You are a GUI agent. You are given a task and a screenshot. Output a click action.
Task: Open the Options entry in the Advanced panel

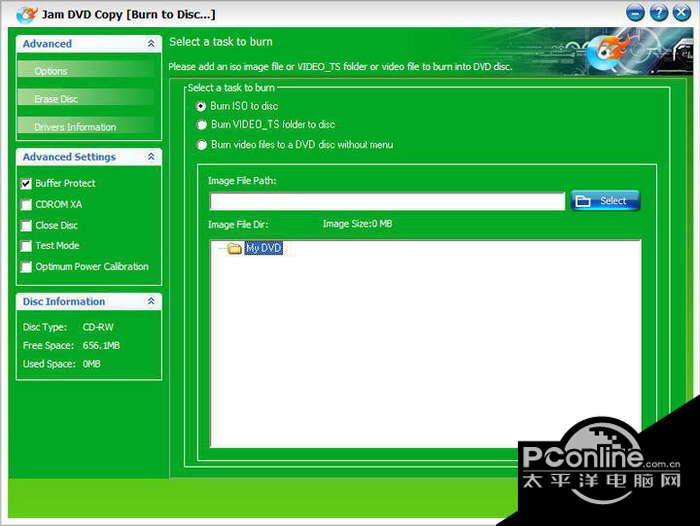86,70
